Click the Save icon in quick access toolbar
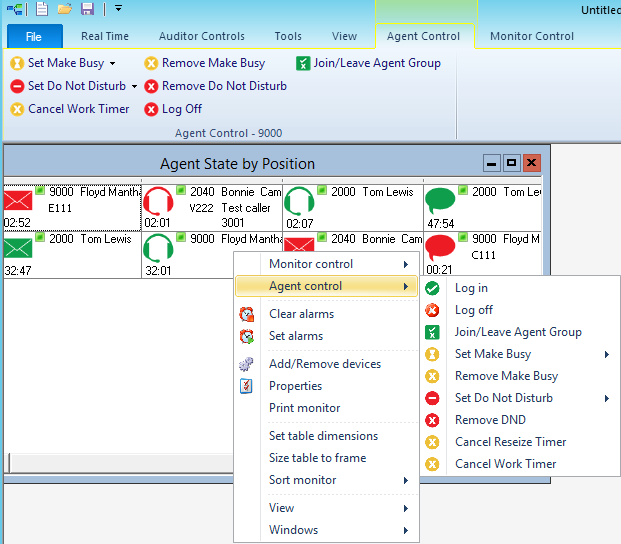Screen dimensions: 621x544 click(87, 9)
